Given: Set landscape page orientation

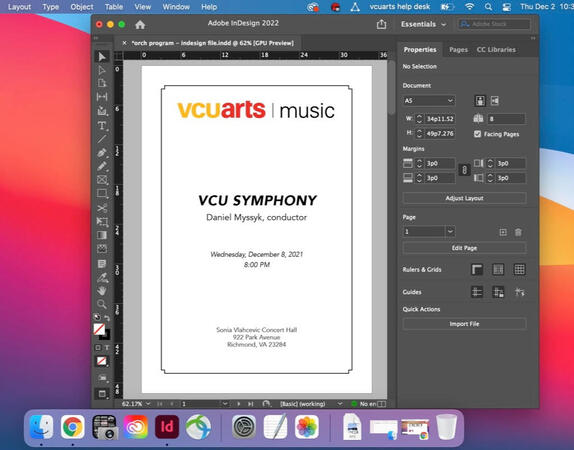Looking at the screenshot, I should pyautogui.click(x=495, y=101).
